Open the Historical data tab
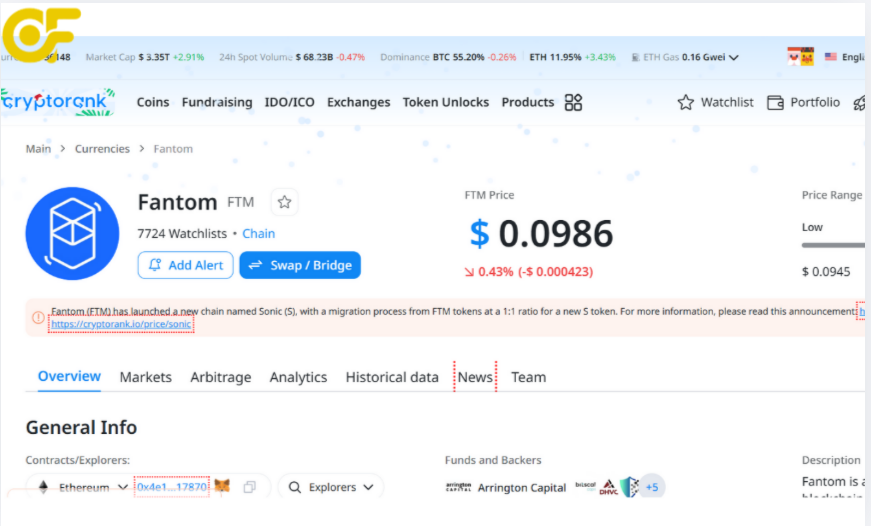The width and height of the screenshot is (871, 526). pyautogui.click(x=392, y=377)
